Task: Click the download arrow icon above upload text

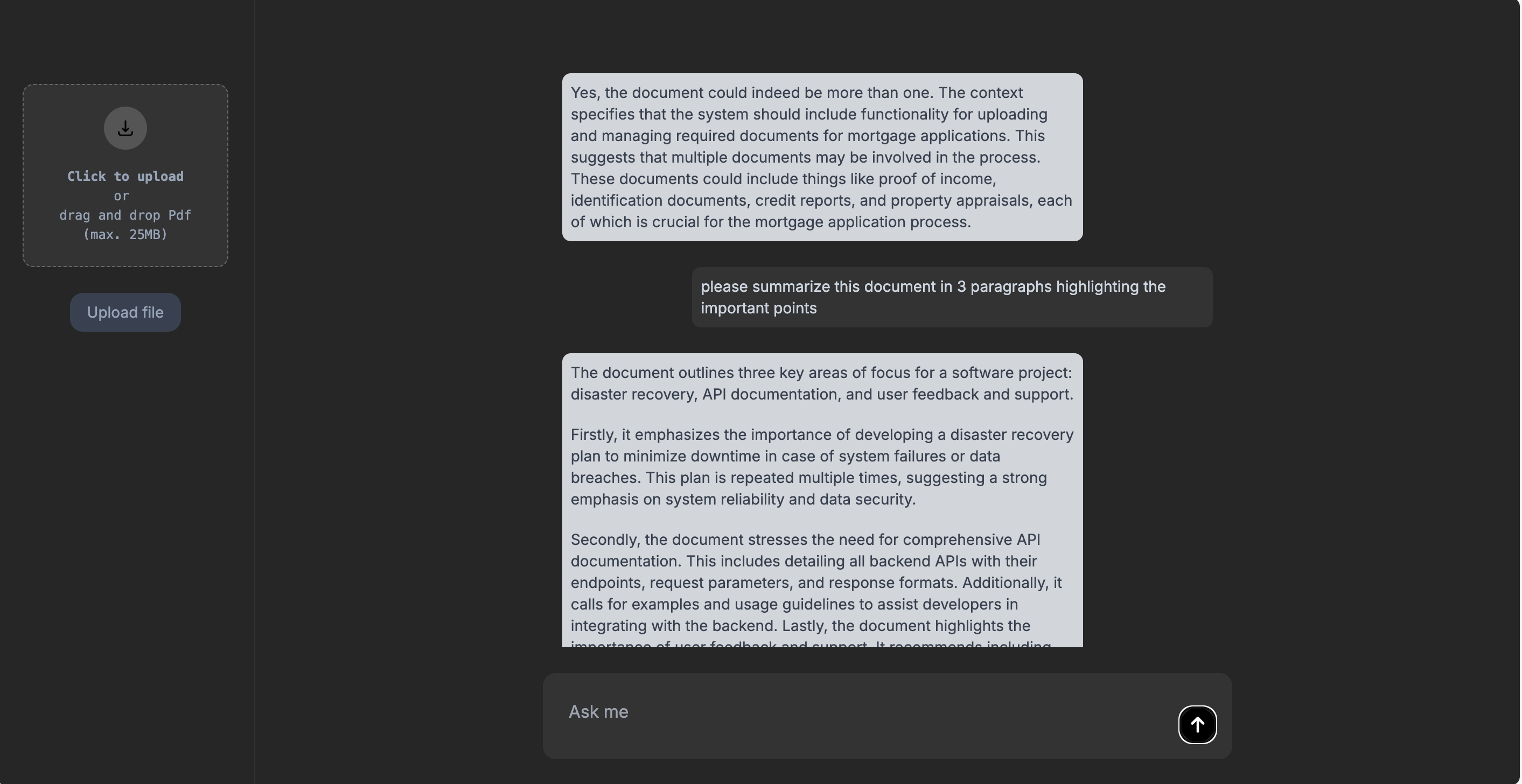Action: click(124, 128)
